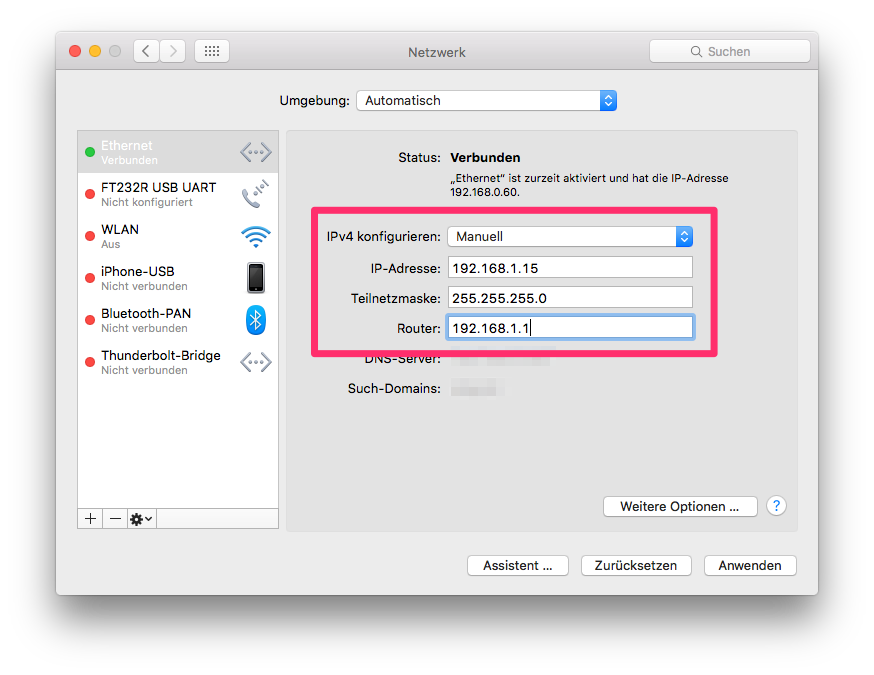Click the green status dot beside Ethernet

tap(90, 152)
